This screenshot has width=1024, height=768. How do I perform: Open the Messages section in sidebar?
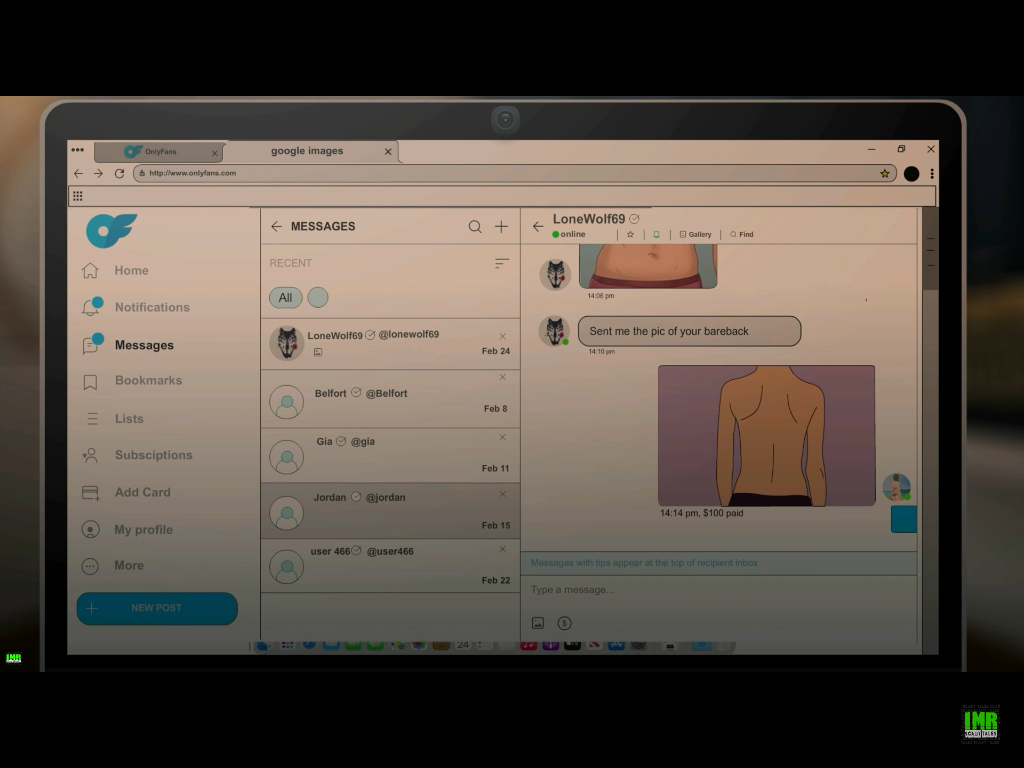tap(129, 345)
